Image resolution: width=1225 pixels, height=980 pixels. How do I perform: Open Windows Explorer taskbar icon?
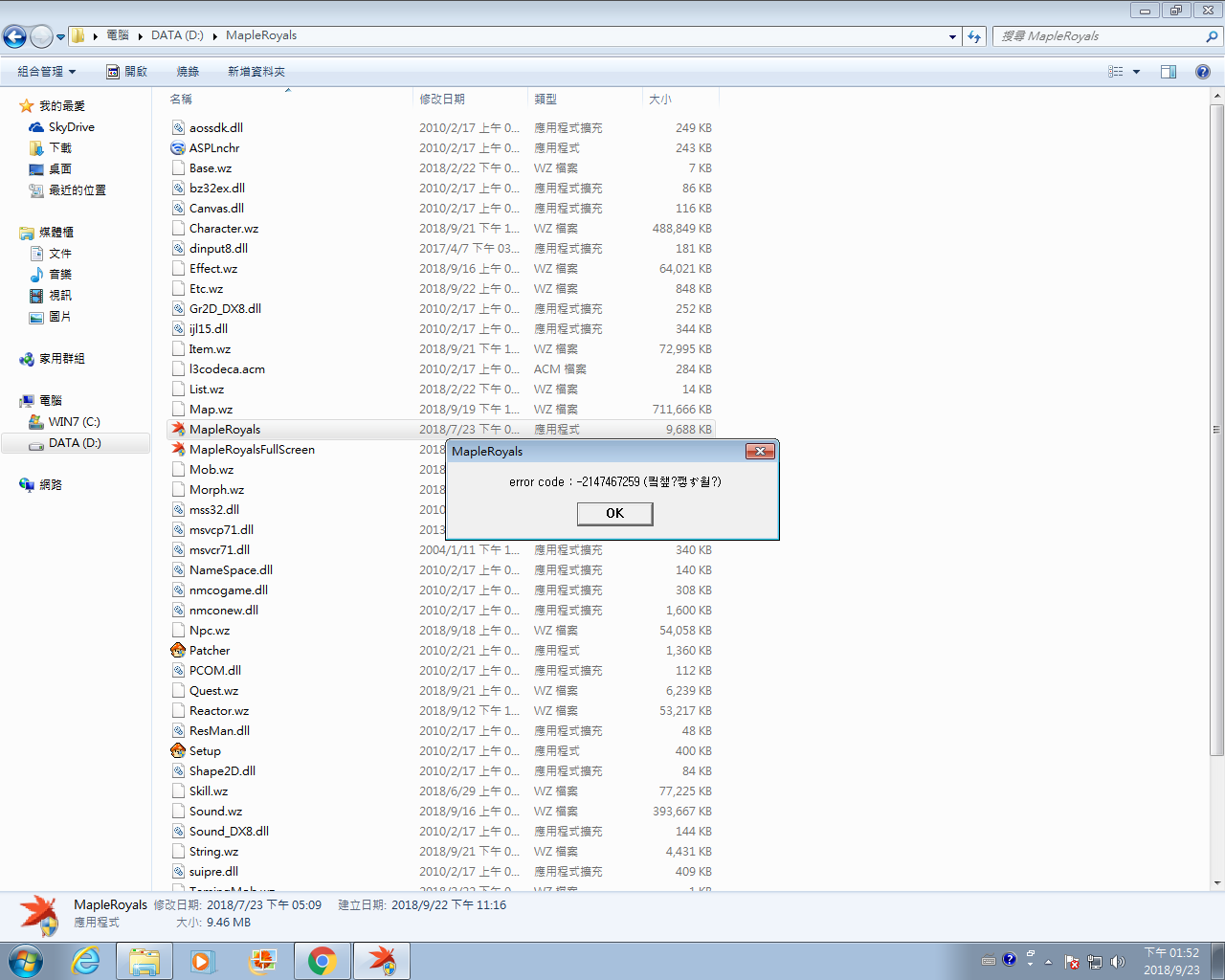pyautogui.click(x=145, y=961)
